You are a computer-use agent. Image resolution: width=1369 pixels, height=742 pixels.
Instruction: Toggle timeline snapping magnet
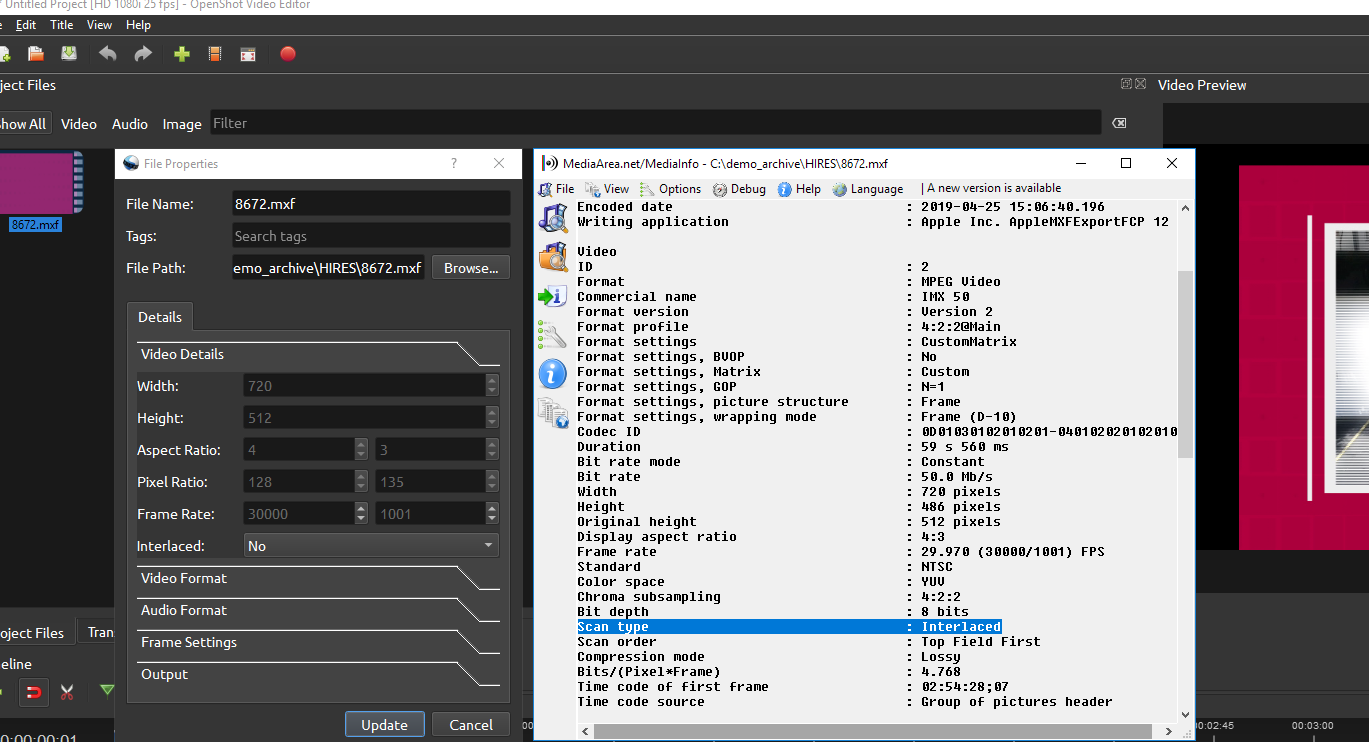click(x=34, y=691)
